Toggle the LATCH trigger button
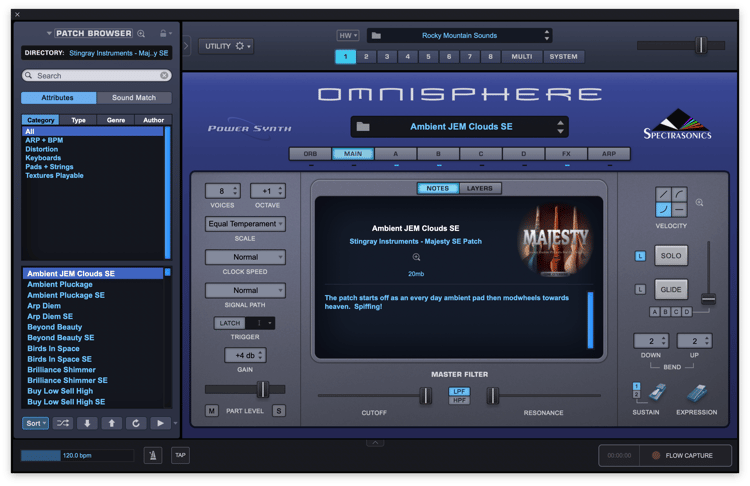The image size is (750, 486). click(x=230, y=323)
